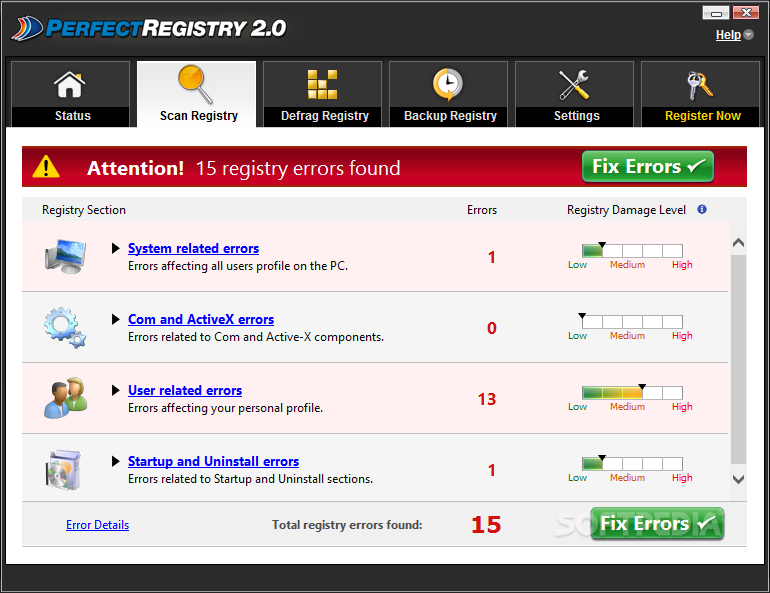Expand System related errors triangle

[115, 248]
